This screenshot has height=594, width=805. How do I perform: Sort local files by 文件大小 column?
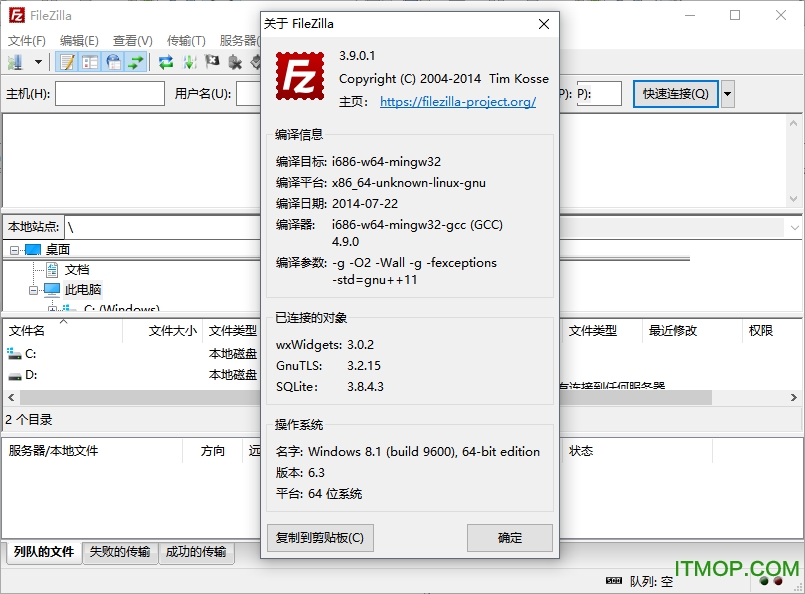(x=162, y=331)
